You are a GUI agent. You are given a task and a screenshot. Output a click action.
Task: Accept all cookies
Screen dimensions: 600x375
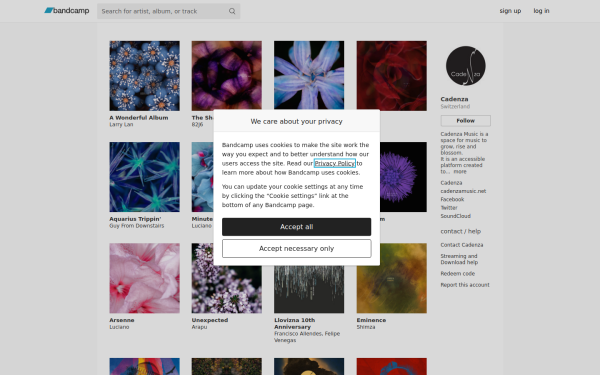(x=297, y=227)
